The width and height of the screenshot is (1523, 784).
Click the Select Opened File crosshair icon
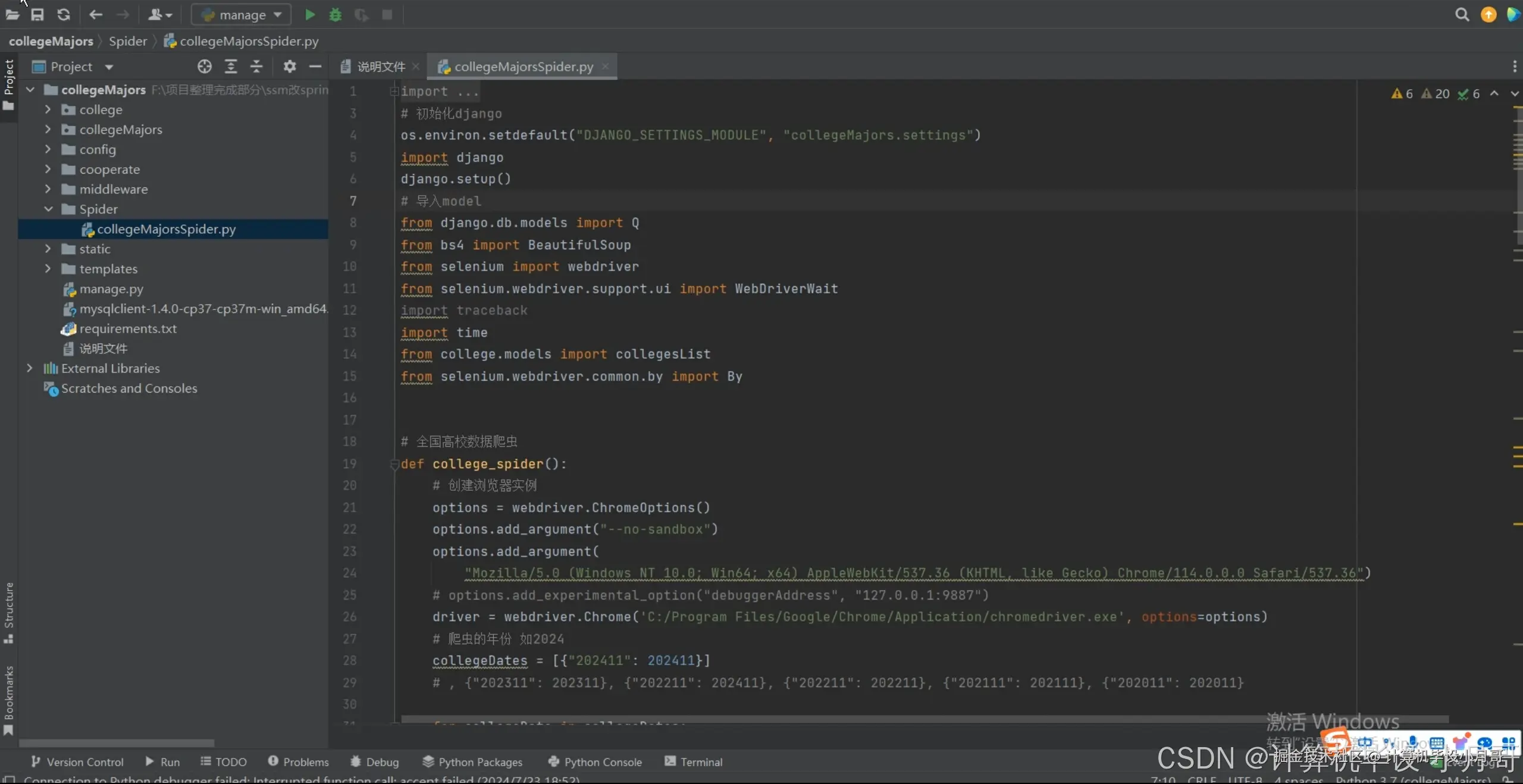click(x=205, y=67)
